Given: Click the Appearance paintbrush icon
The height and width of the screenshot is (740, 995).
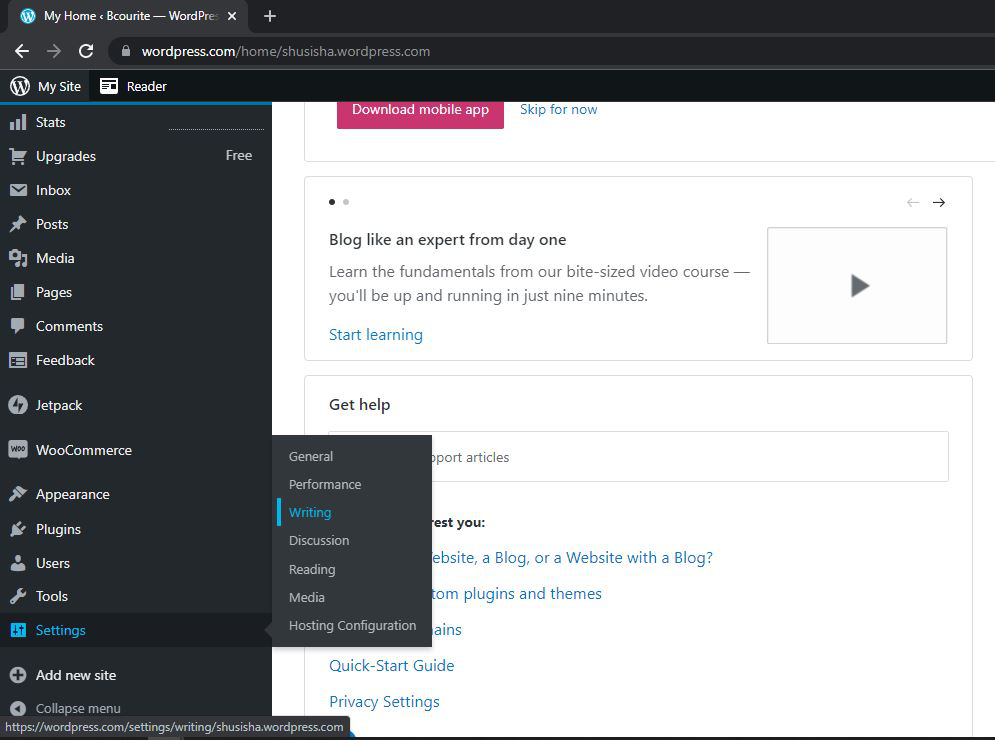Looking at the screenshot, I should (x=18, y=494).
